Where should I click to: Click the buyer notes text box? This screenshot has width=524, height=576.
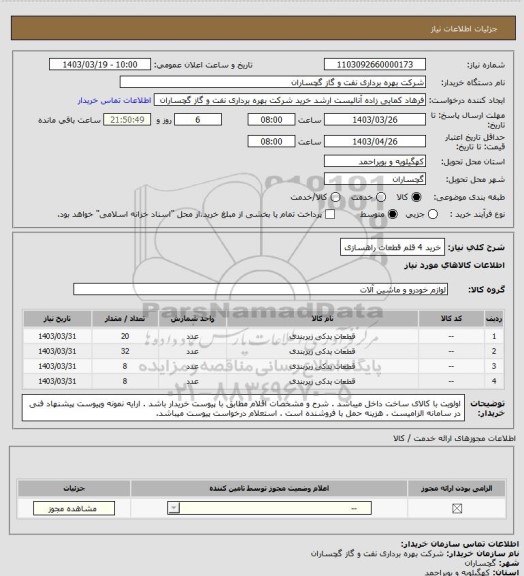[243, 408]
